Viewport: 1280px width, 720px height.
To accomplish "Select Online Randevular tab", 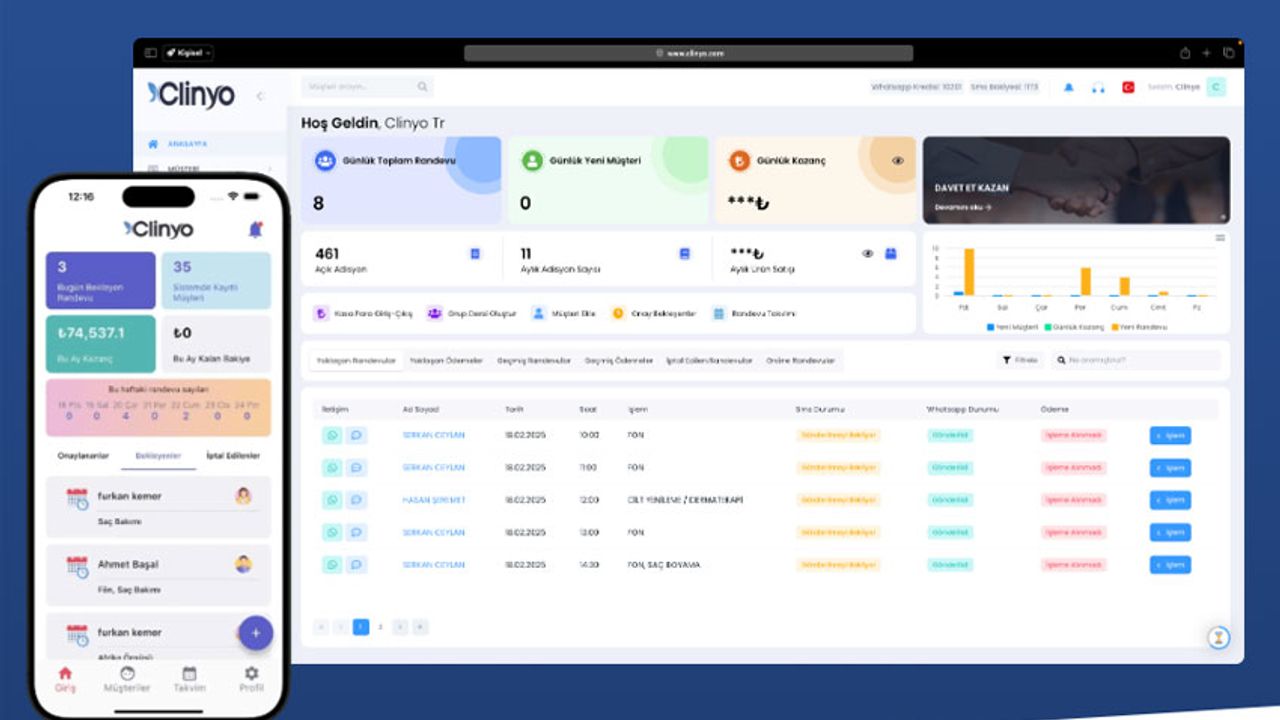I will pyautogui.click(x=800, y=360).
